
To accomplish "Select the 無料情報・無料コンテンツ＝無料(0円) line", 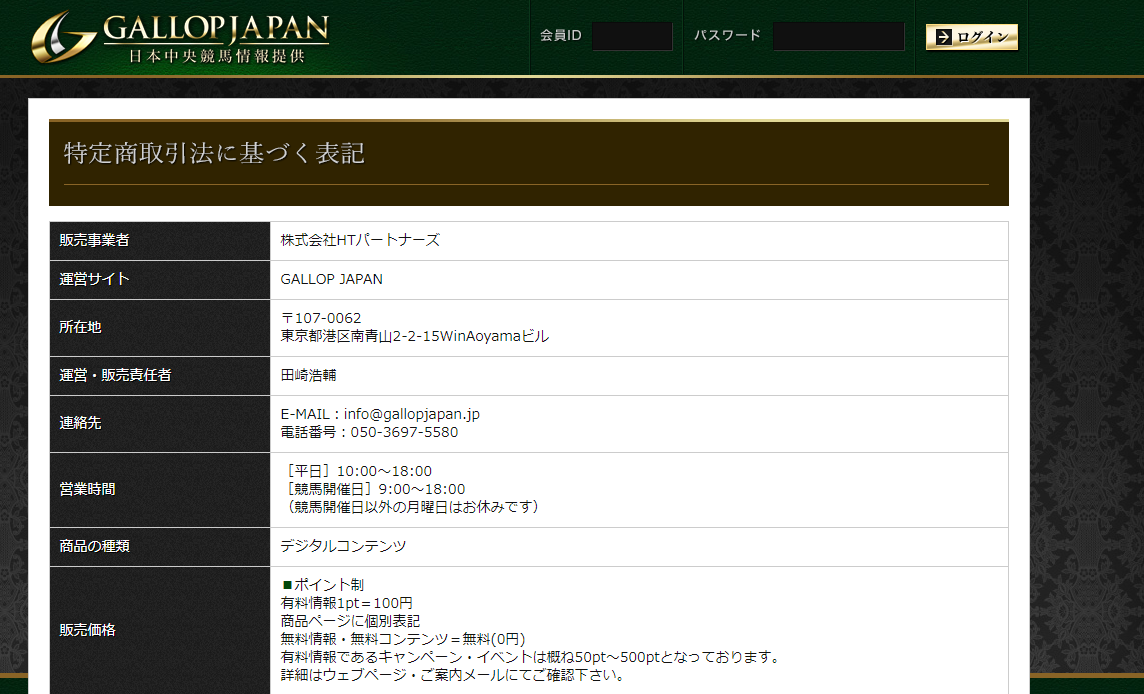I will 403,639.
